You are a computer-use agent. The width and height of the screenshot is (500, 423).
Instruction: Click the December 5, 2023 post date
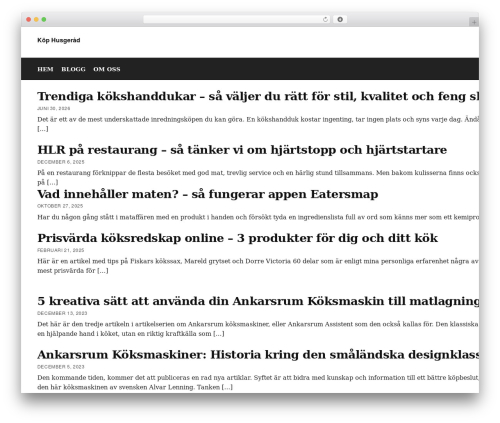click(x=61, y=367)
